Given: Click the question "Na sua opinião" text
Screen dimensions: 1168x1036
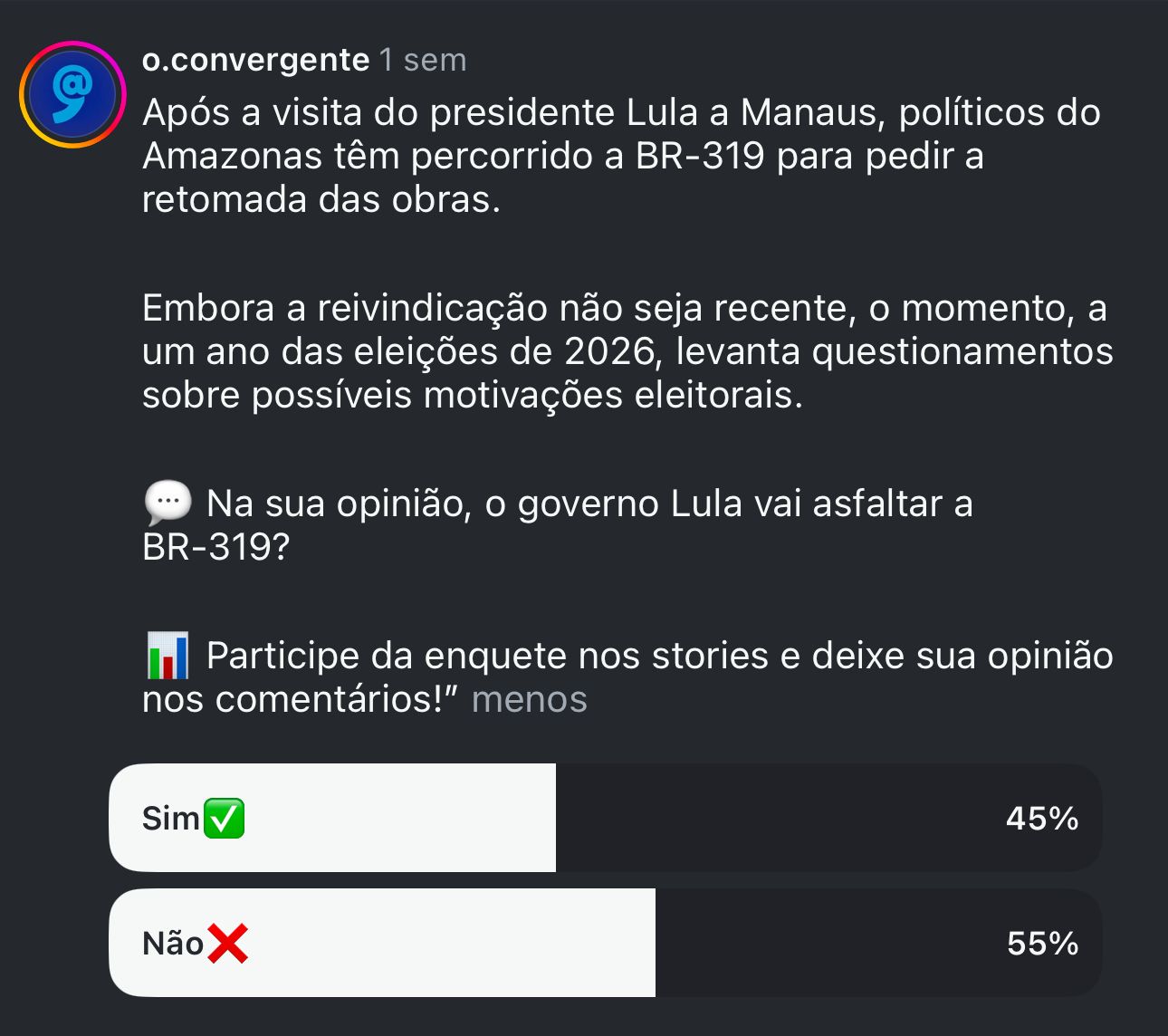Looking at the screenshot, I should [589, 504].
